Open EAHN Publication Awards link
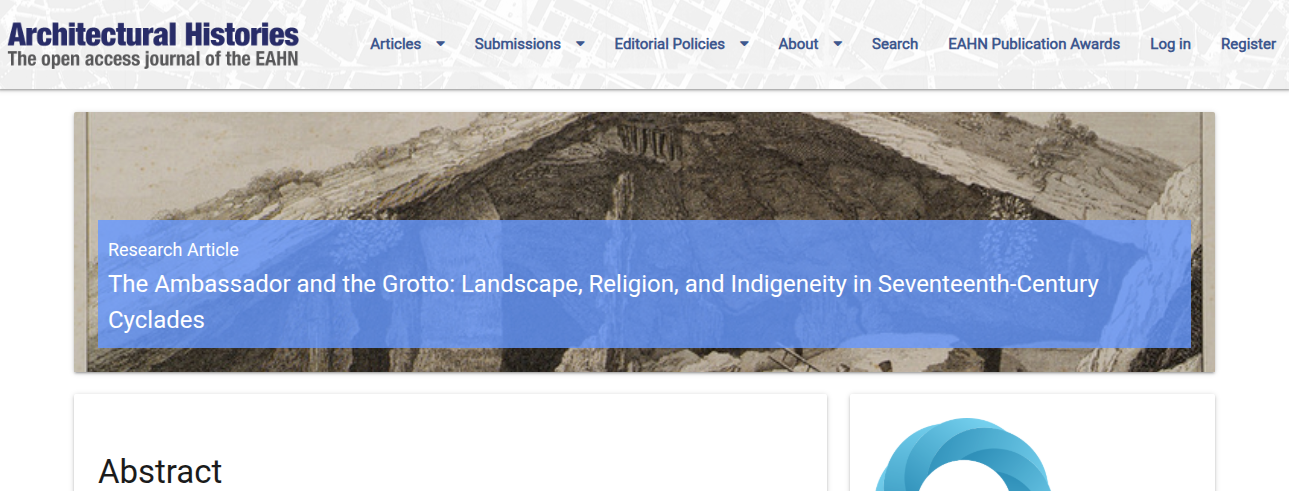 [x=1034, y=44]
